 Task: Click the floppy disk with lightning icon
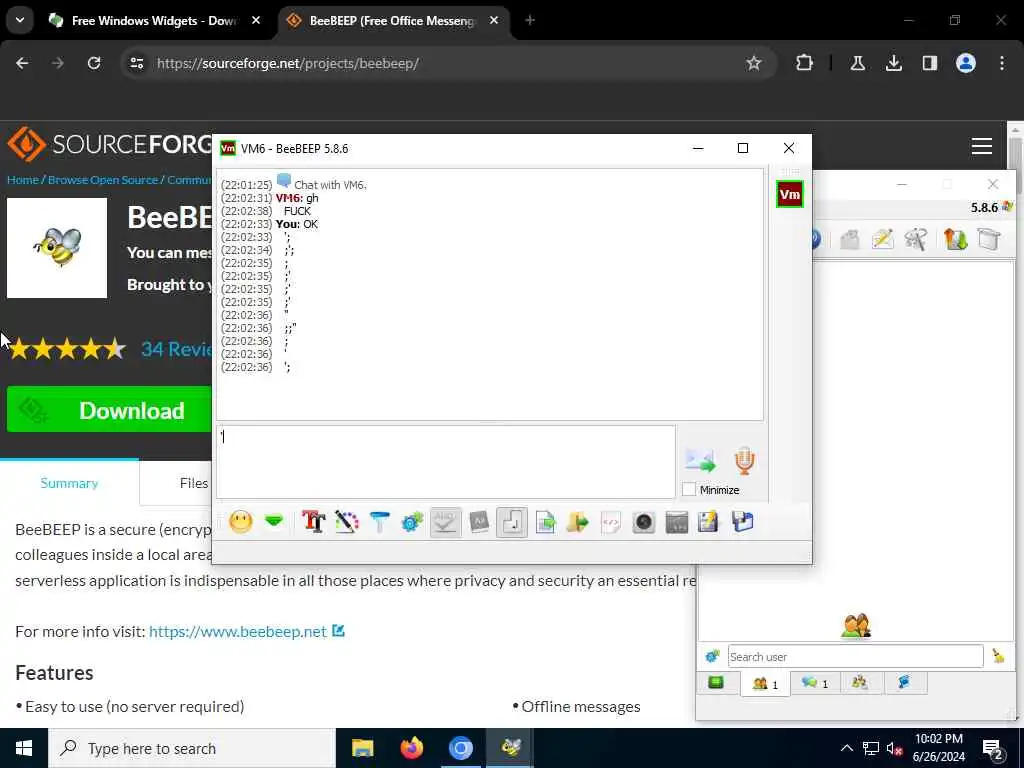[x=709, y=522]
